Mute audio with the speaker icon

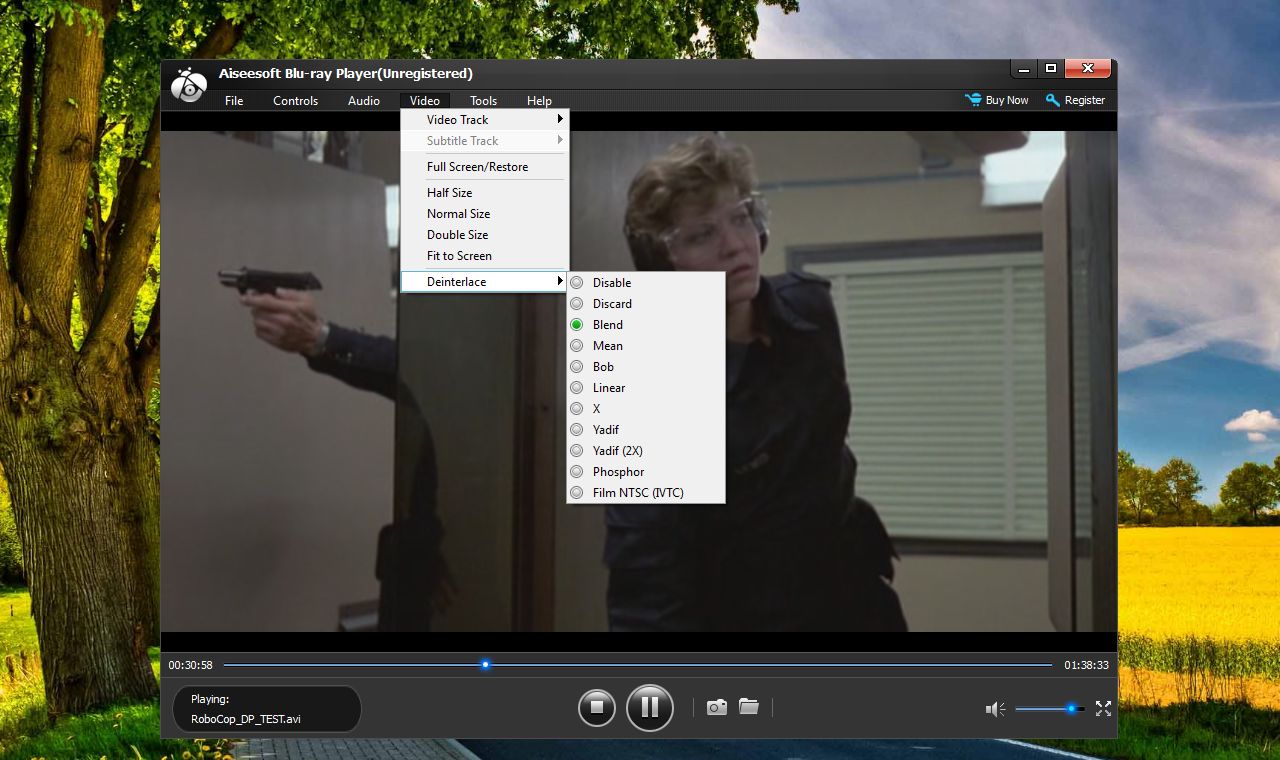995,709
